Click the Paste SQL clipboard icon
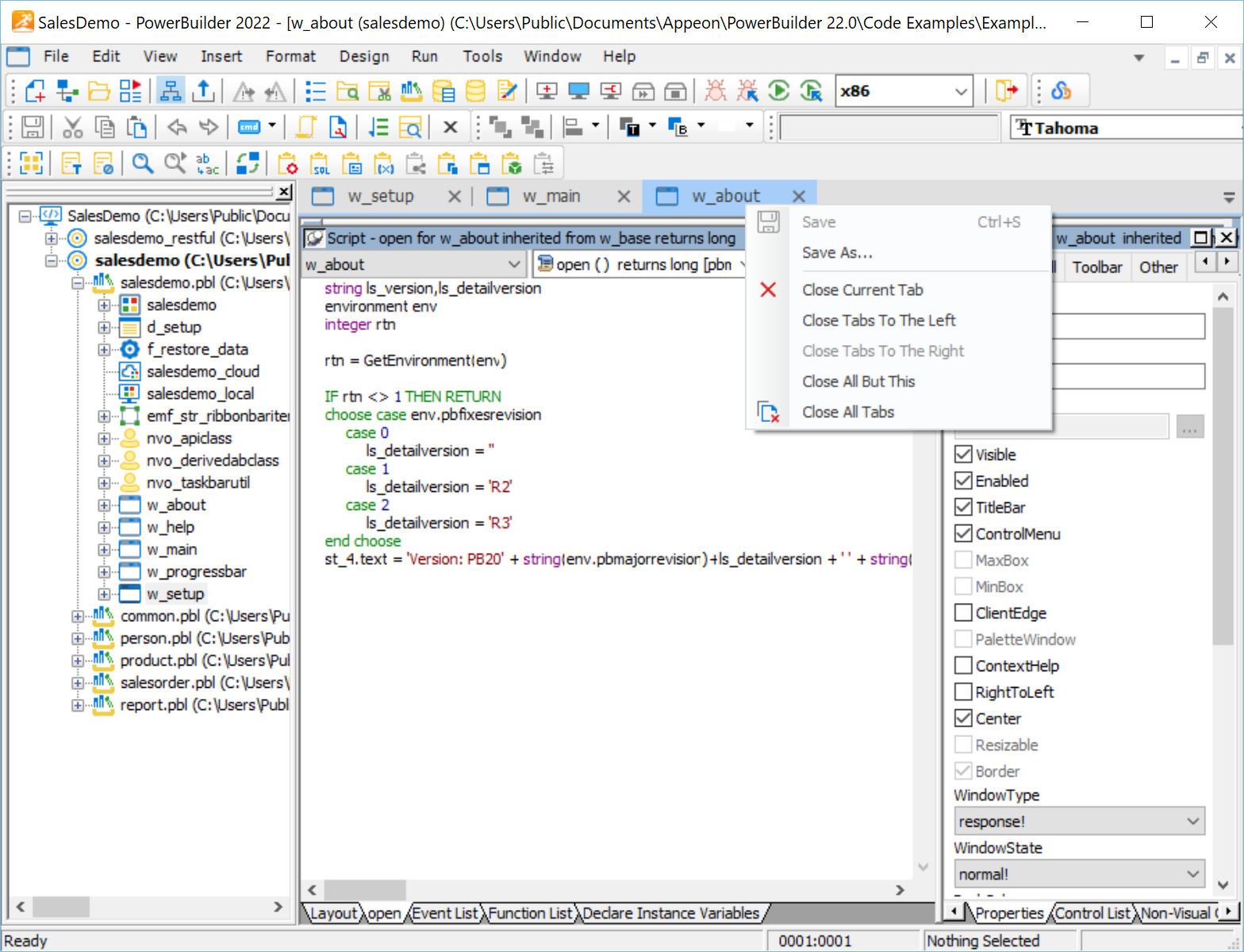Screen dimensions: 1244x952 click(x=321, y=163)
